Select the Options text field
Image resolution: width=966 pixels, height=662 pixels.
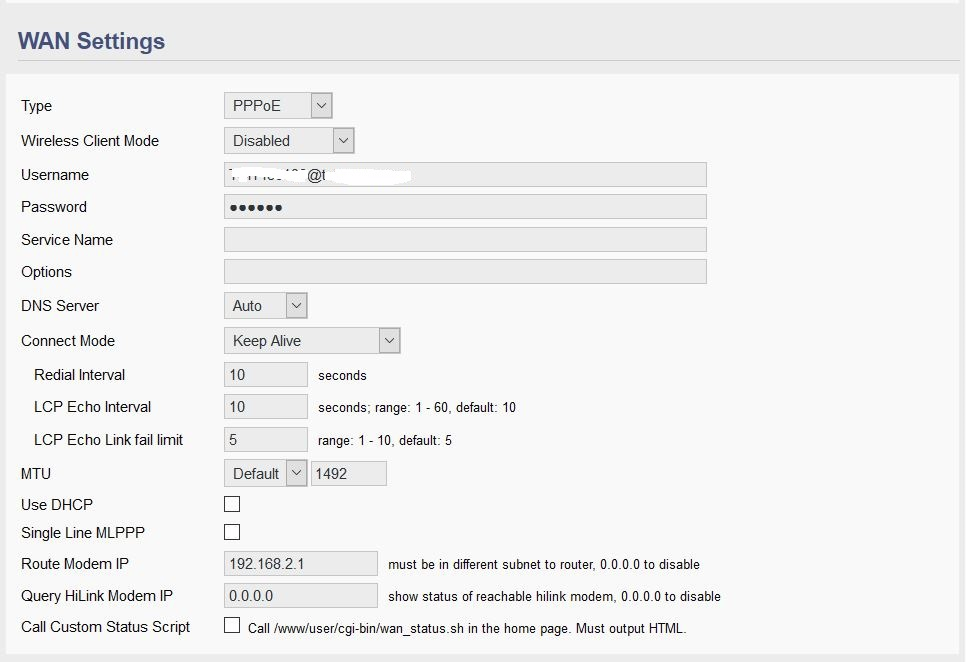[465, 272]
